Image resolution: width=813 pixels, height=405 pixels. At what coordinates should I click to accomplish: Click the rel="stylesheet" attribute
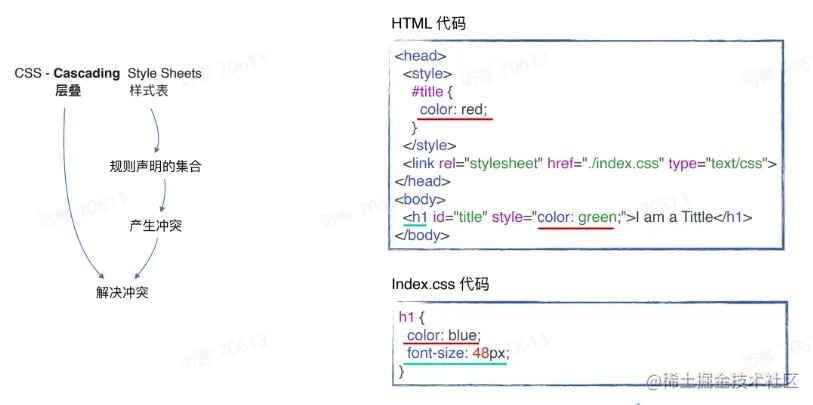489,164
